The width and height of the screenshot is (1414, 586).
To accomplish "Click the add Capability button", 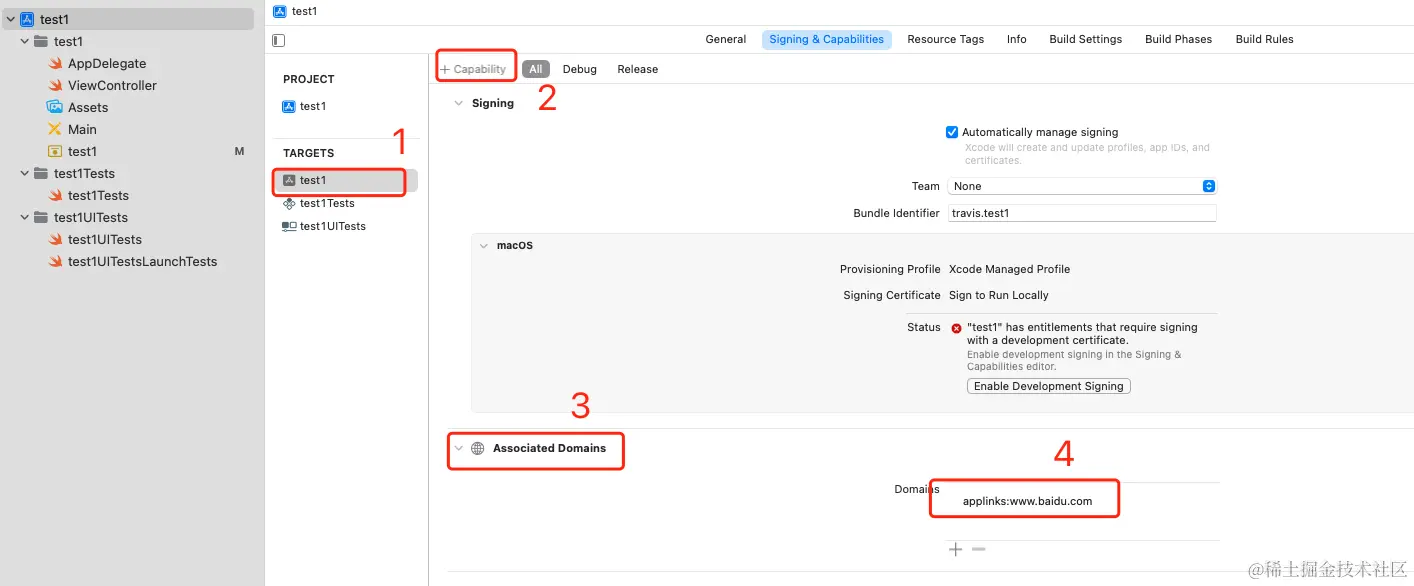I will click(x=474, y=69).
